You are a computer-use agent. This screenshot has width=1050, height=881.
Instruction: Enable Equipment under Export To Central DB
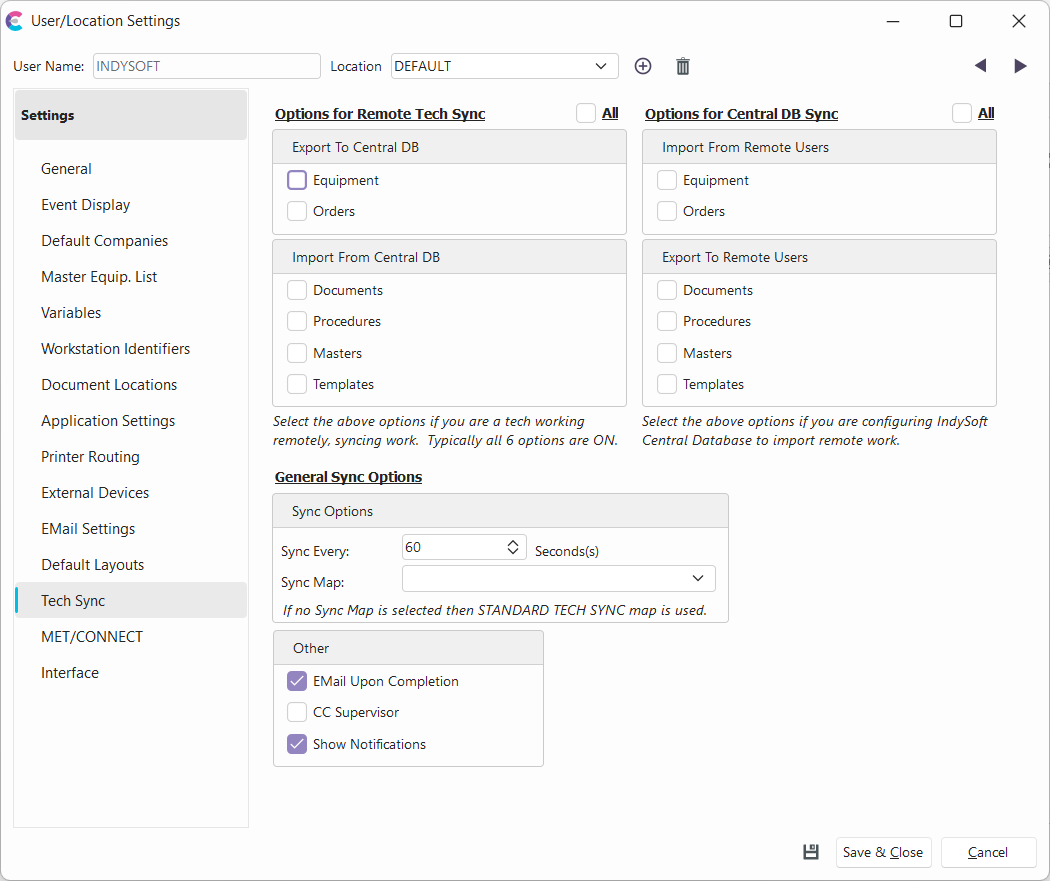click(x=297, y=180)
